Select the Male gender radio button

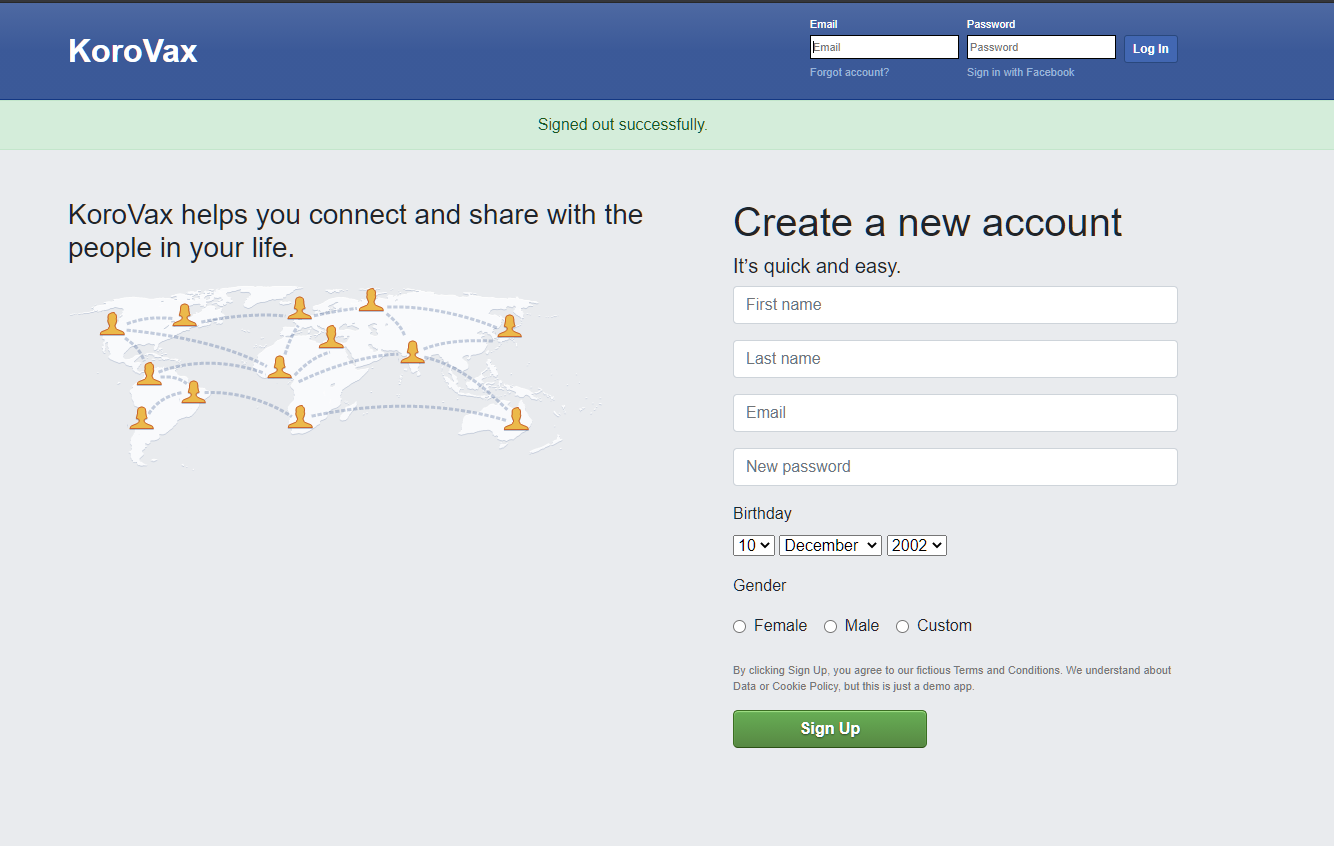click(830, 627)
